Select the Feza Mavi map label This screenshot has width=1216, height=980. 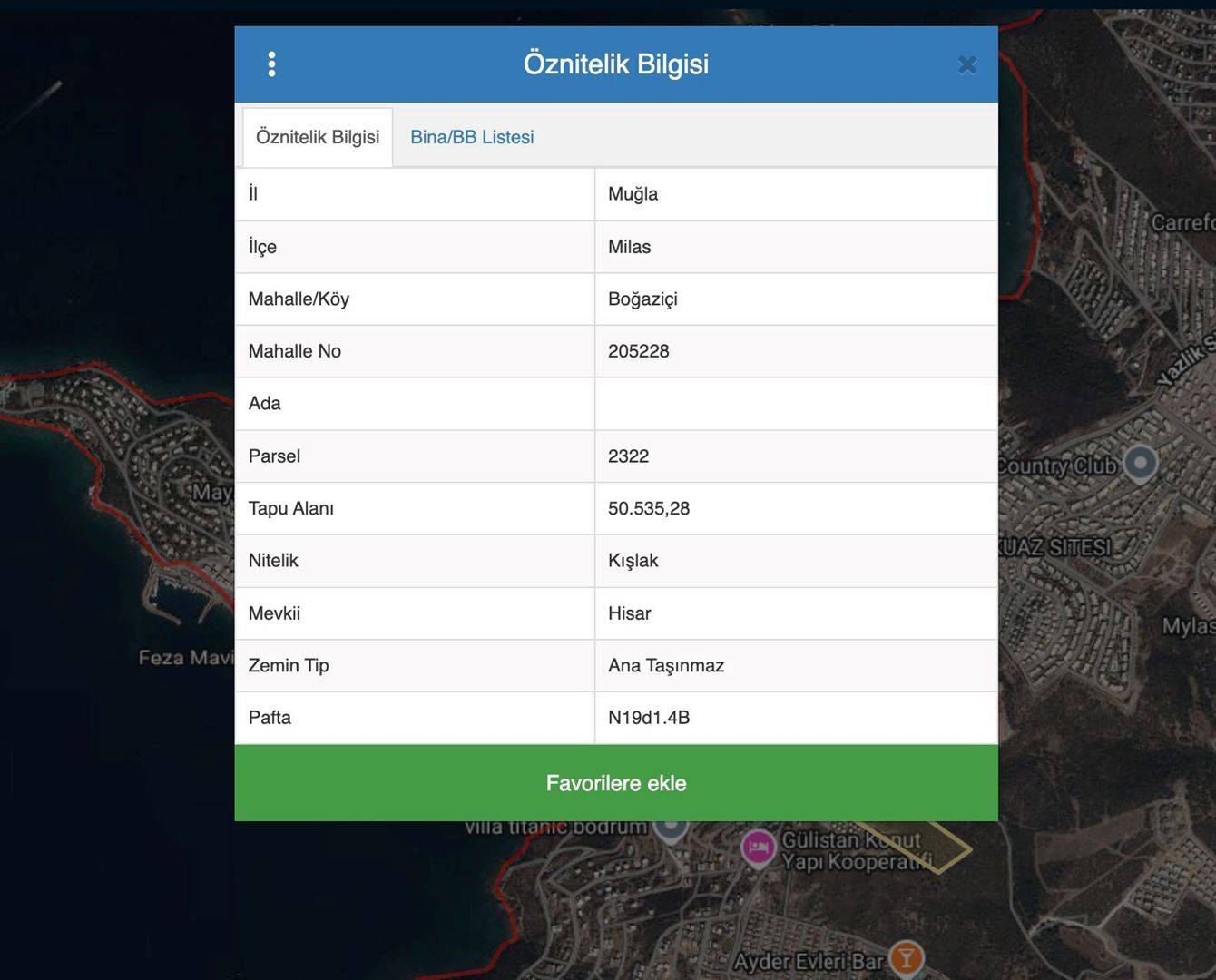tap(185, 657)
